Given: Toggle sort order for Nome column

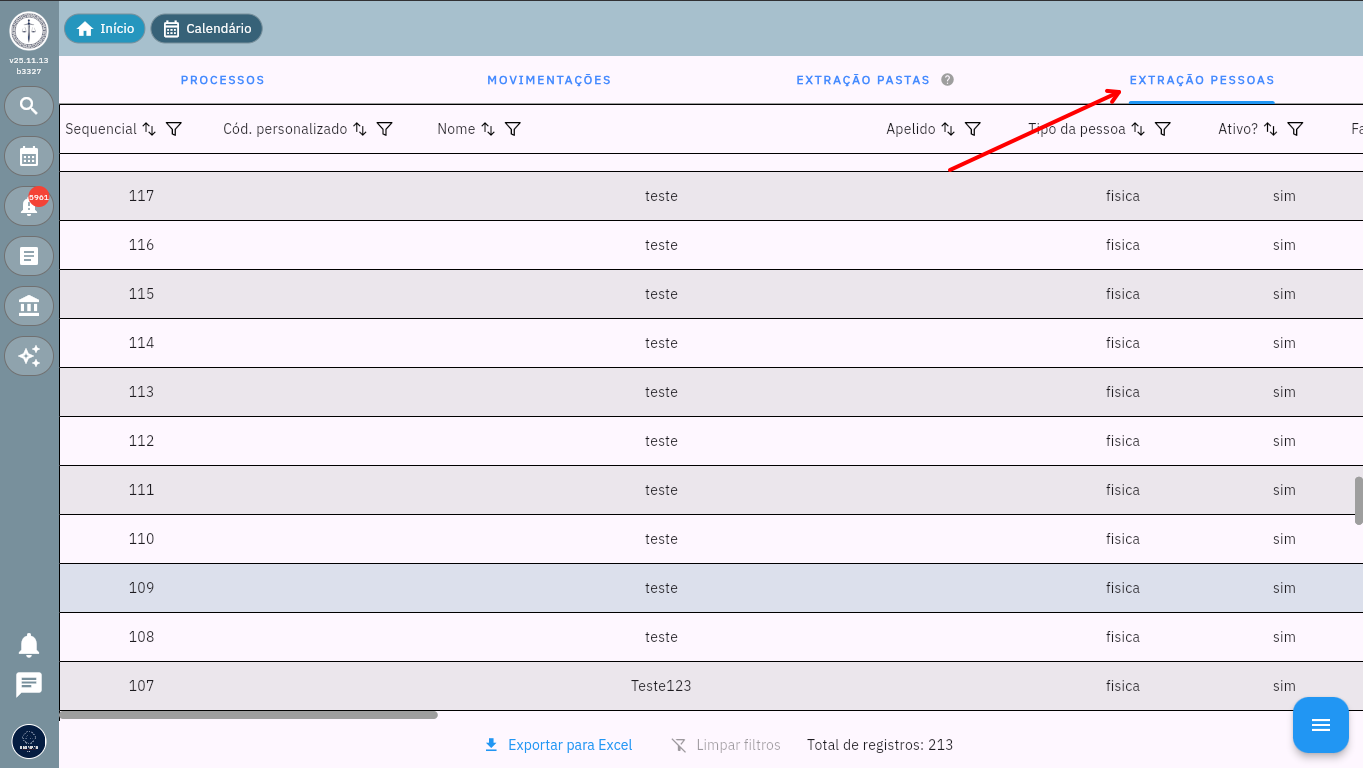Looking at the screenshot, I should (488, 129).
